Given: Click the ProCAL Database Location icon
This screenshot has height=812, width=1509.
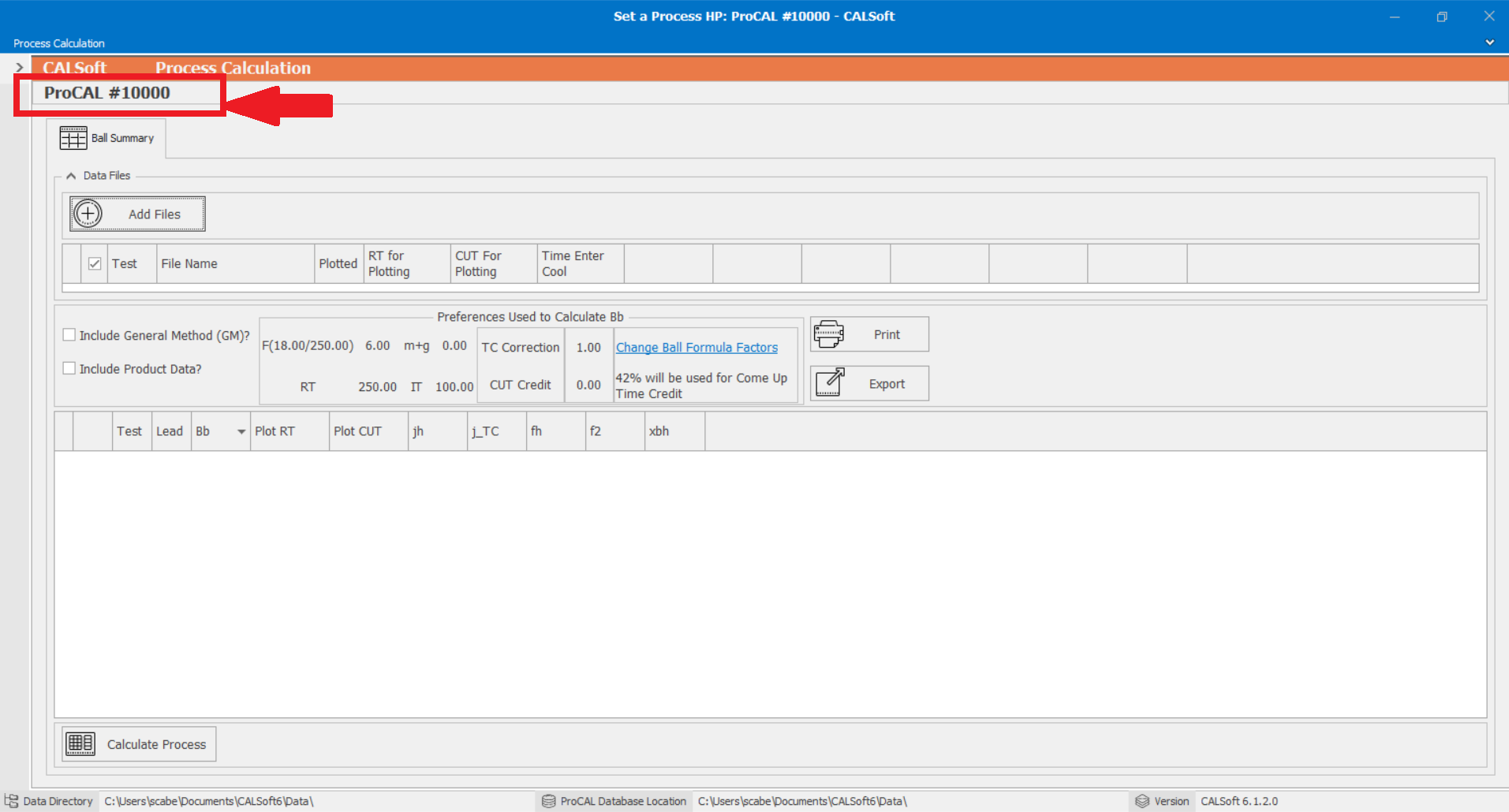Looking at the screenshot, I should point(548,801).
